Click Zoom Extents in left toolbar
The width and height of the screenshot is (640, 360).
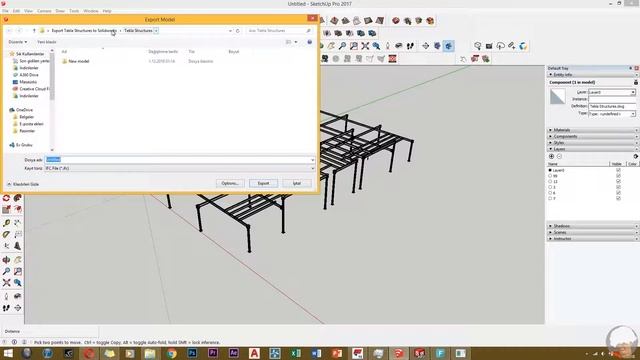tap(6, 282)
